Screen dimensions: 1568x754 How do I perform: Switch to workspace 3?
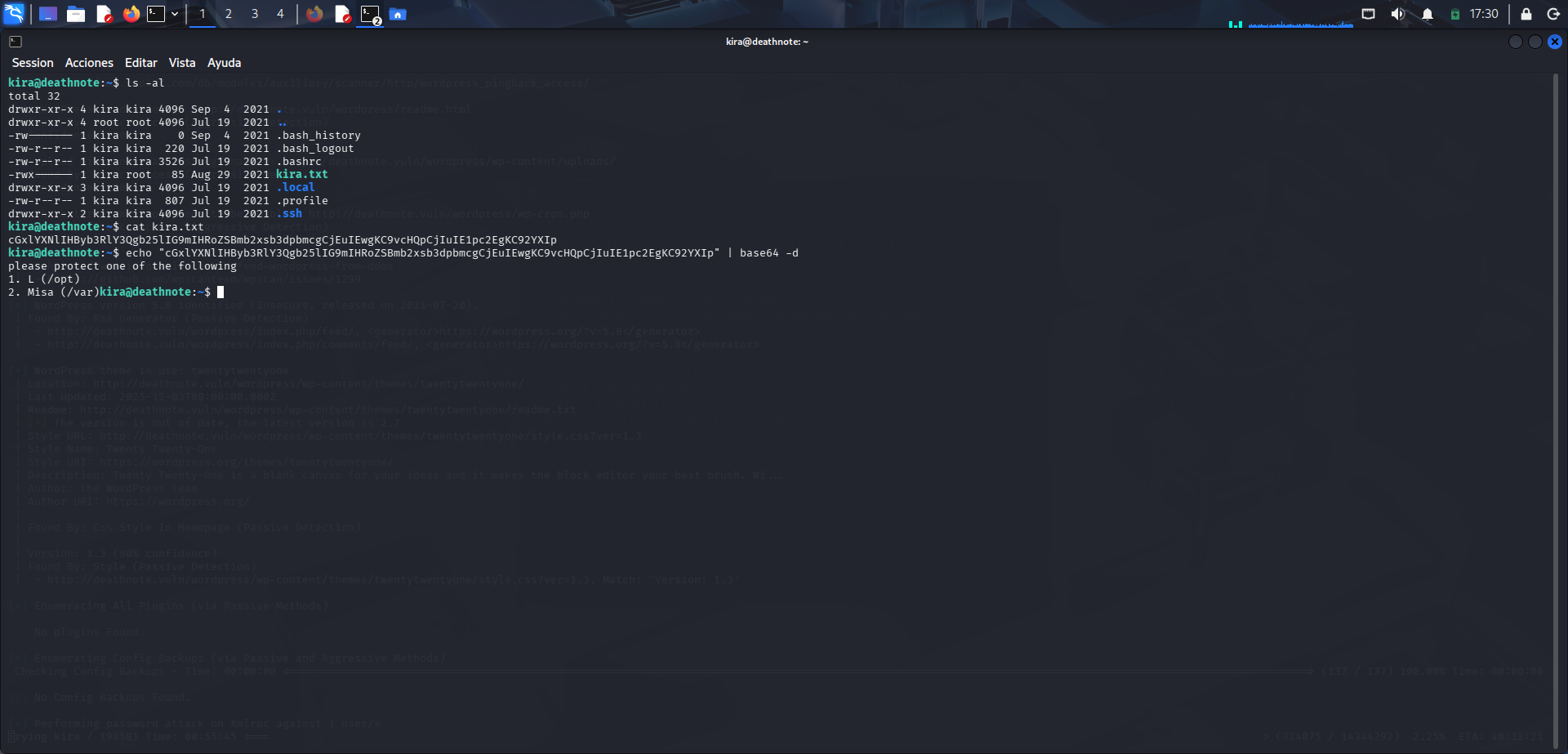254,14
